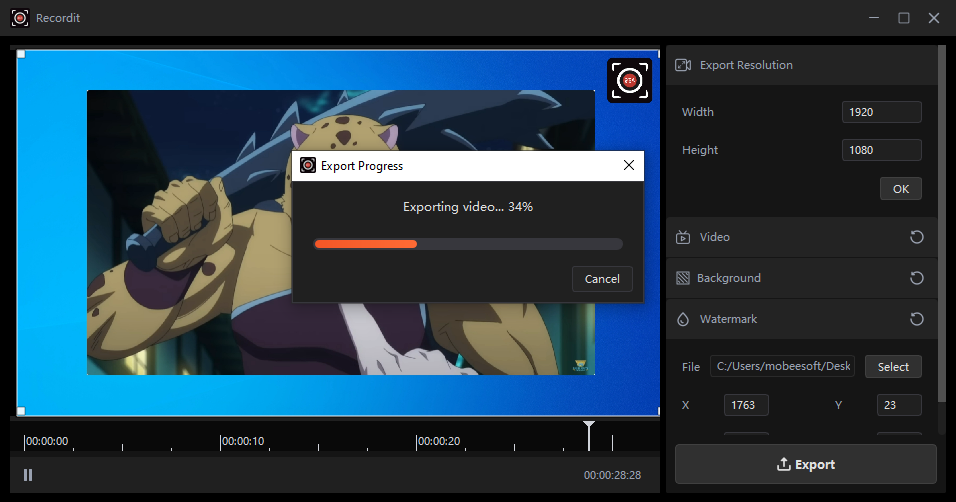The width and height of the screenshot is (956, 502).
Task: Click the main Export button
Action: (805, 464)
